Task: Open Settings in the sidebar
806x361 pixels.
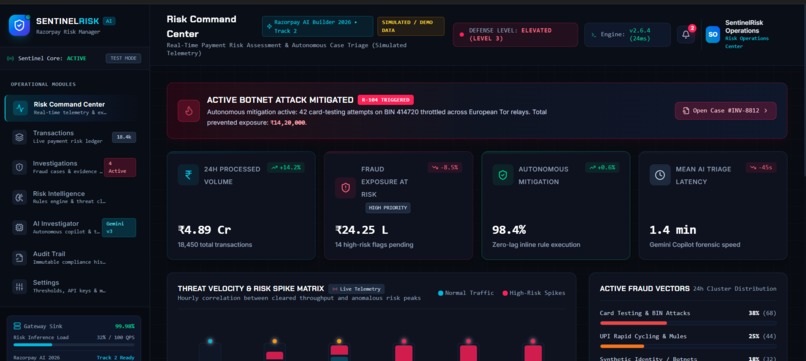Action: (x=75, y=286)
